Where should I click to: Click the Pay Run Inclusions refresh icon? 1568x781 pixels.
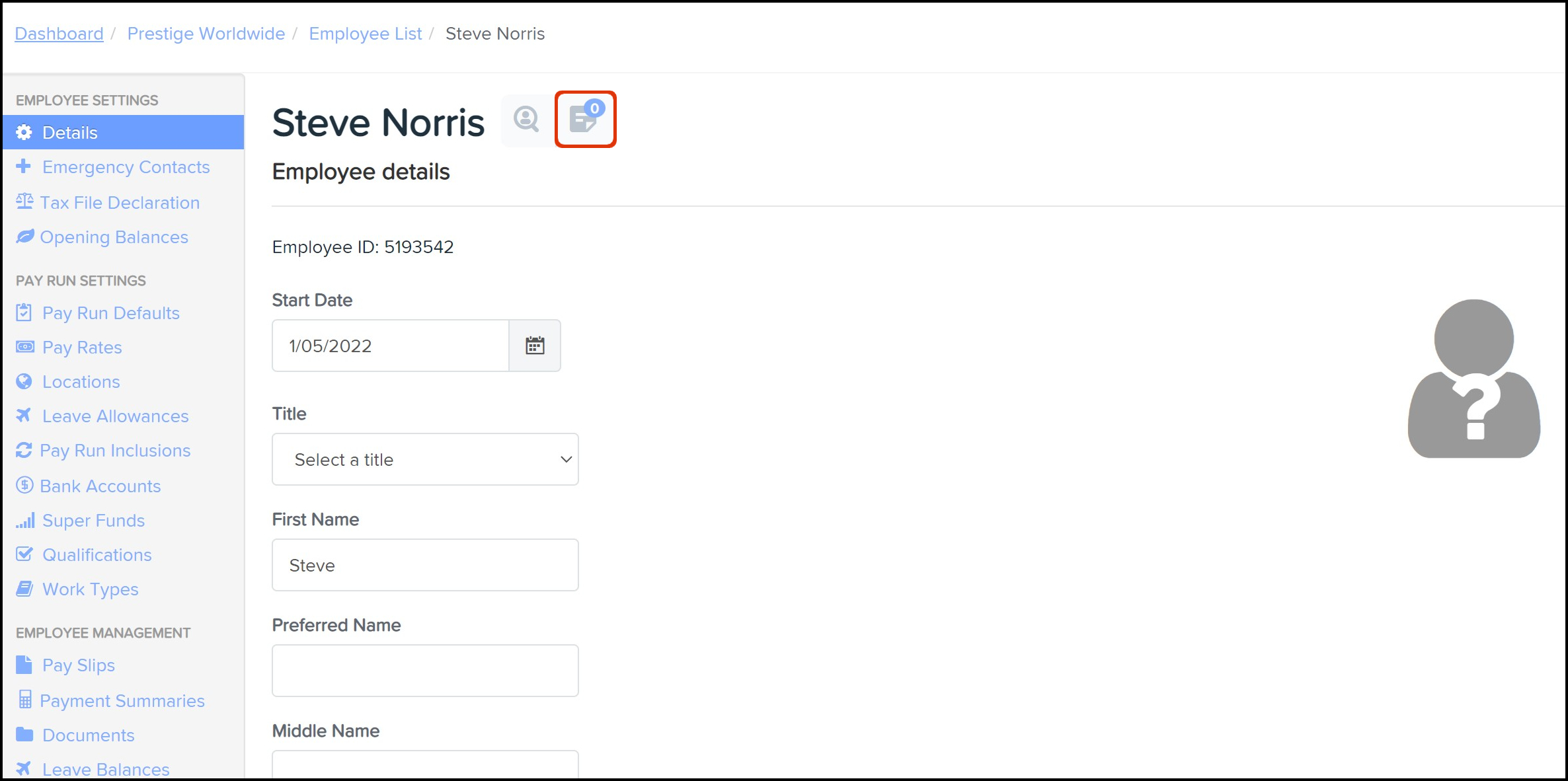tap(24, 450)
